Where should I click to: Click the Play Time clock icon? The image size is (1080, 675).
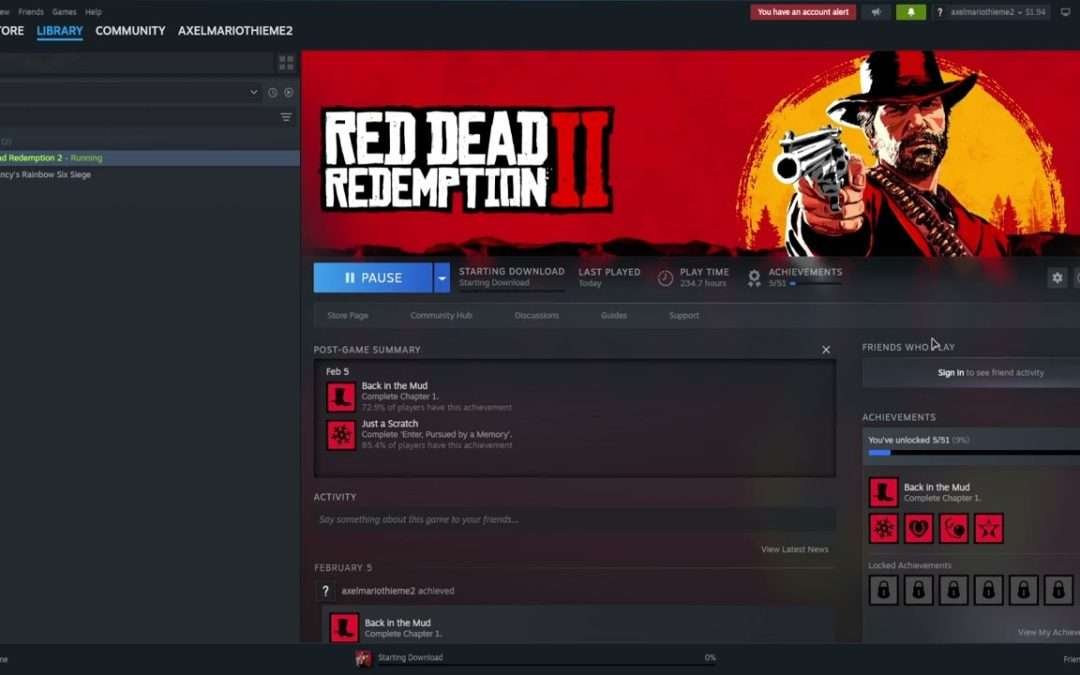point(665,278)
